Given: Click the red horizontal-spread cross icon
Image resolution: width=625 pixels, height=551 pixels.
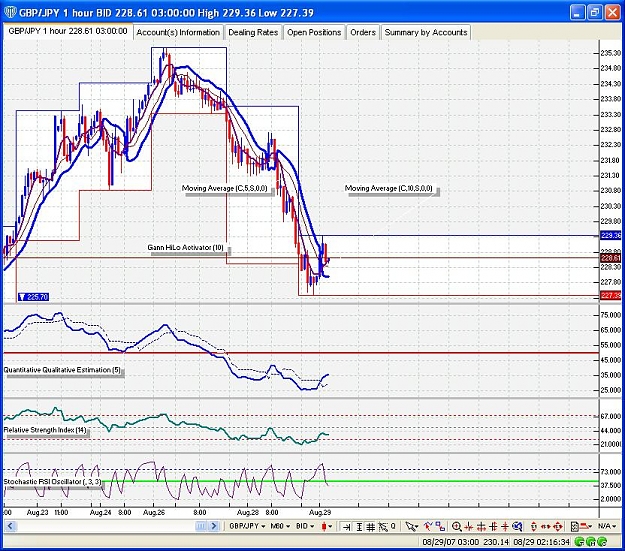Looking at the screenshot, I should tap(481, 527).
